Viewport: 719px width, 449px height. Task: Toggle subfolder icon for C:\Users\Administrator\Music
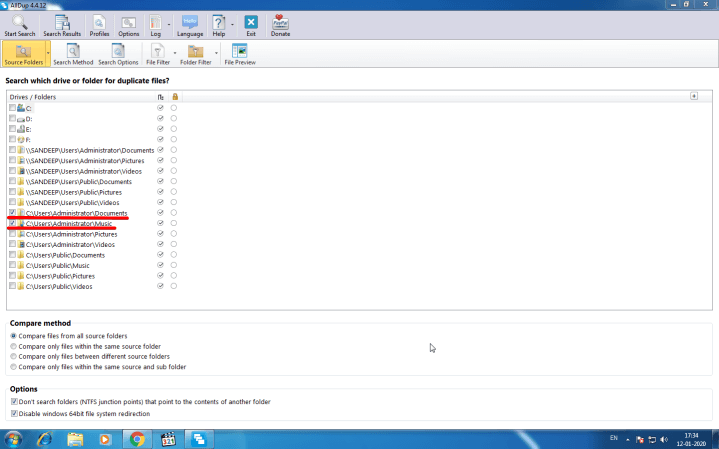pos(160,223)
